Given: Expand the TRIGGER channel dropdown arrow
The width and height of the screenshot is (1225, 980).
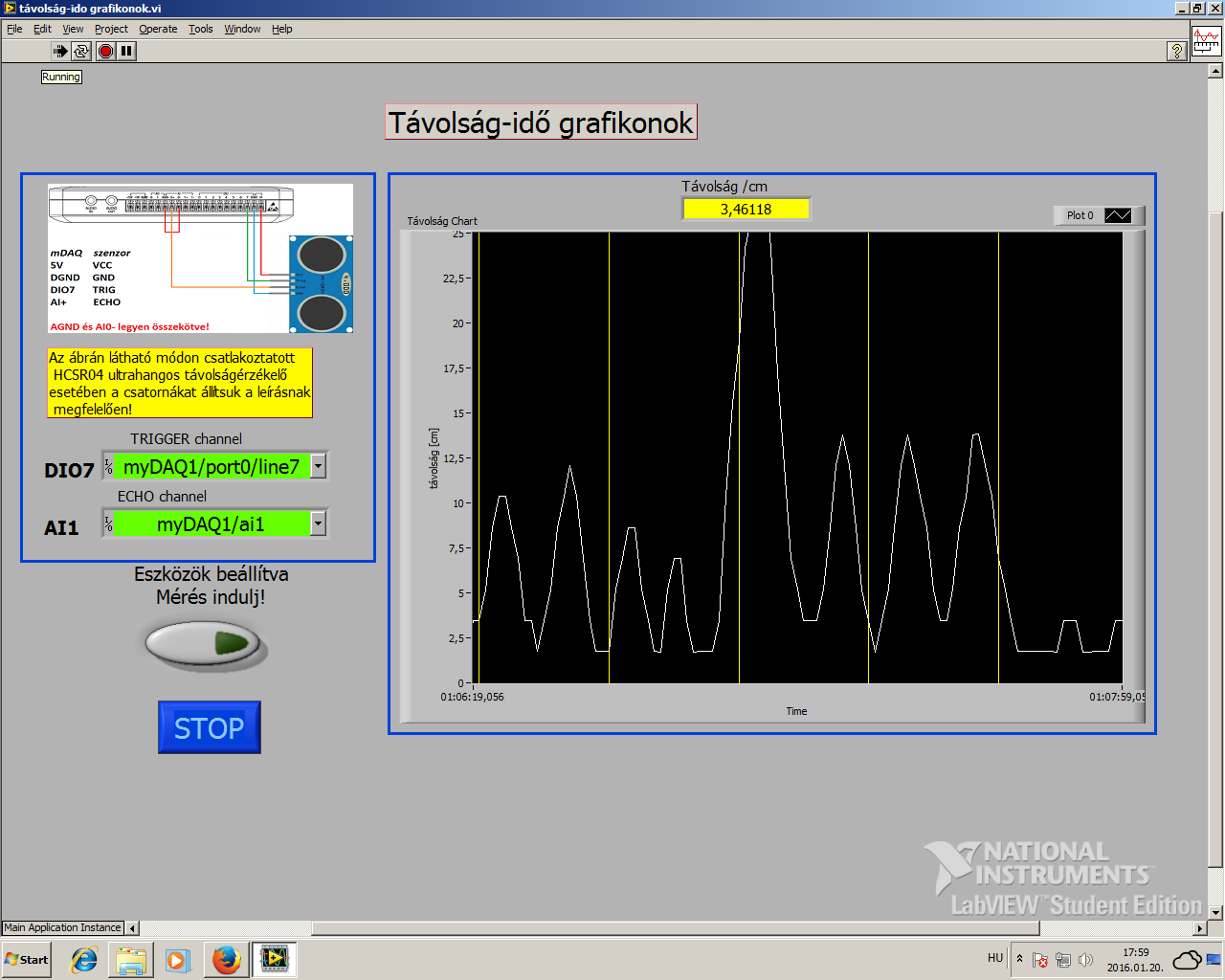Looking at the screenshot, I should (x=319, y=466).
